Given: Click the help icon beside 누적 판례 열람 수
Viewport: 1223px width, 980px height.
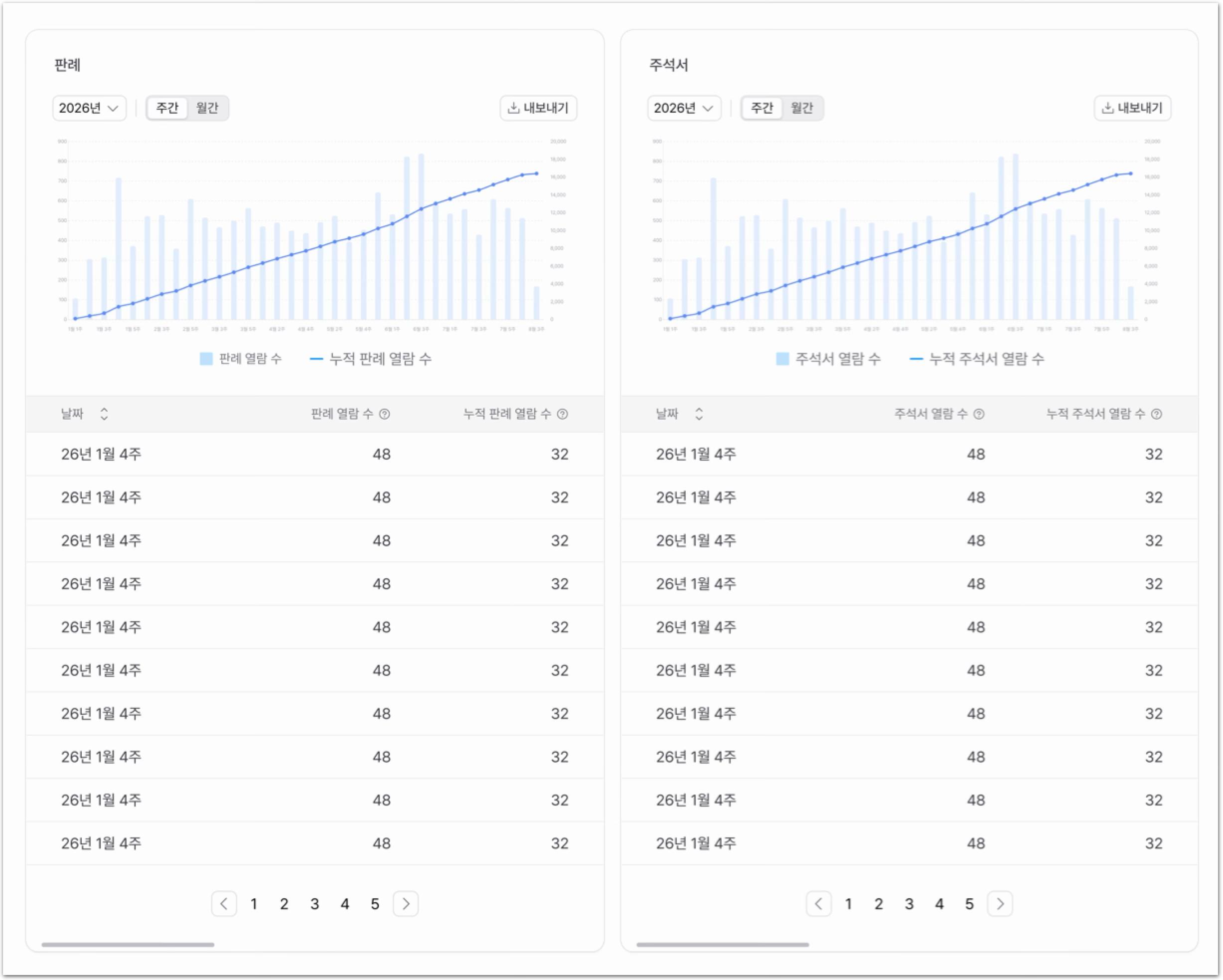Looking at the screenshot, I should (562, 414).
